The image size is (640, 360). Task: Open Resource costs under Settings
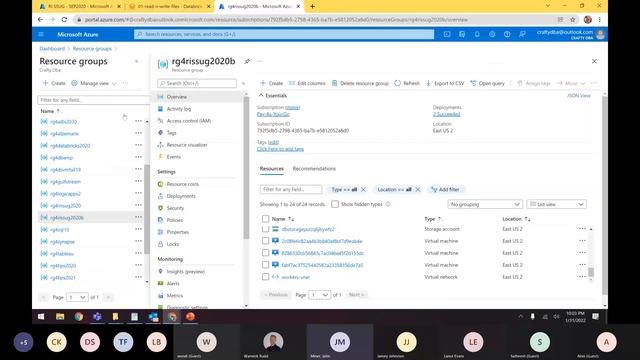point(182,184)
